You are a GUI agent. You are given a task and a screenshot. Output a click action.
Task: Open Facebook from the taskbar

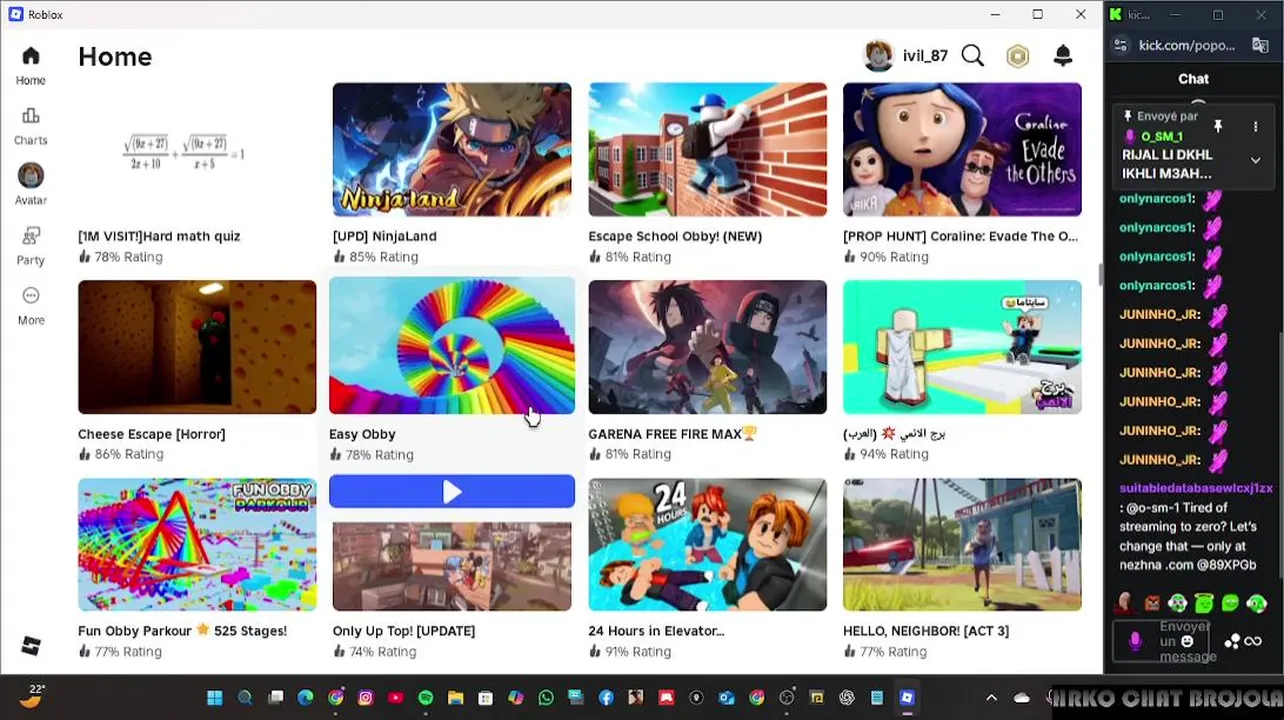(606, 698)
